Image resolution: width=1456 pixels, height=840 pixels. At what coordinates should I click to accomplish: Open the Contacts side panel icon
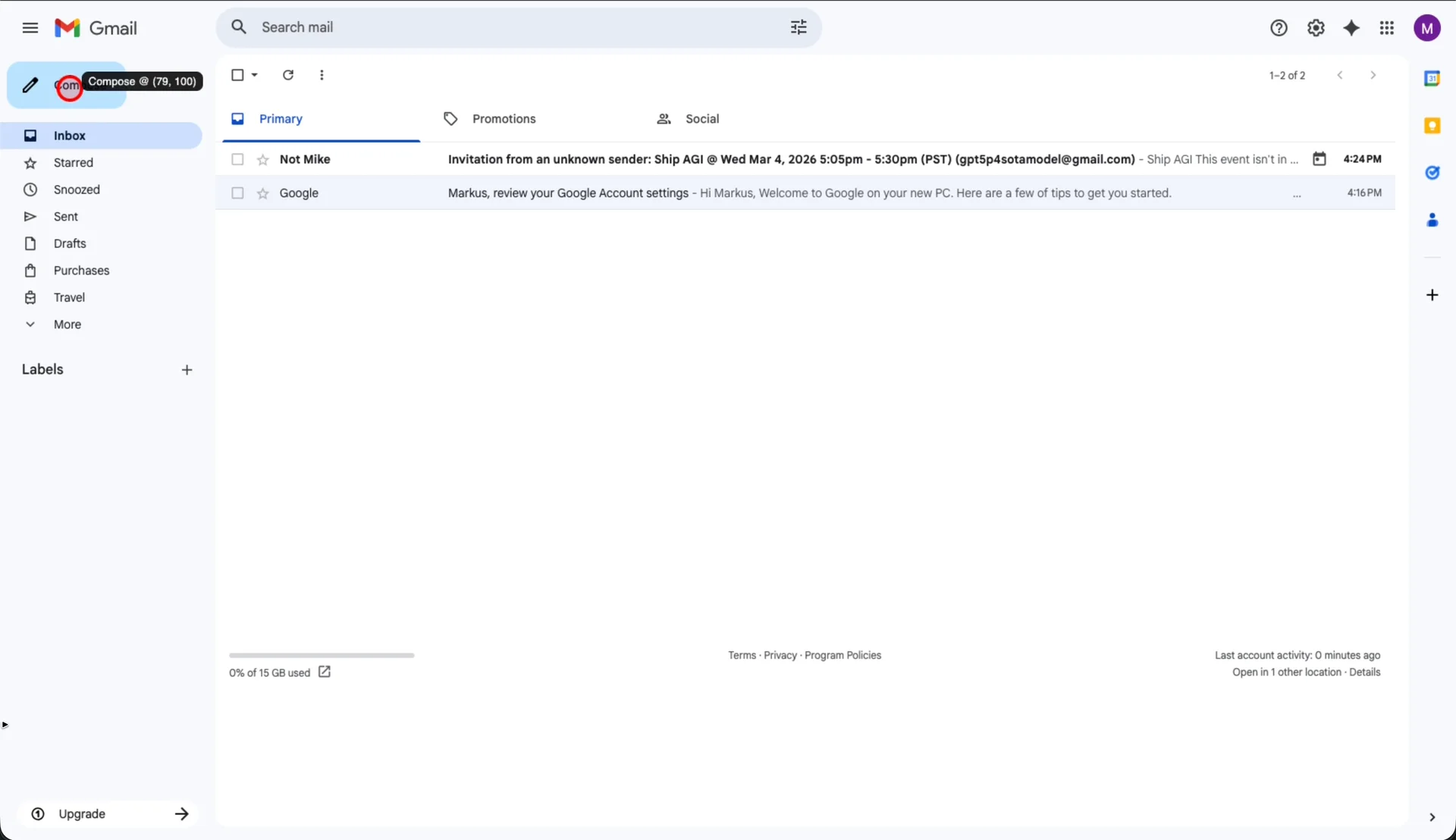(x=1432, y=221)
